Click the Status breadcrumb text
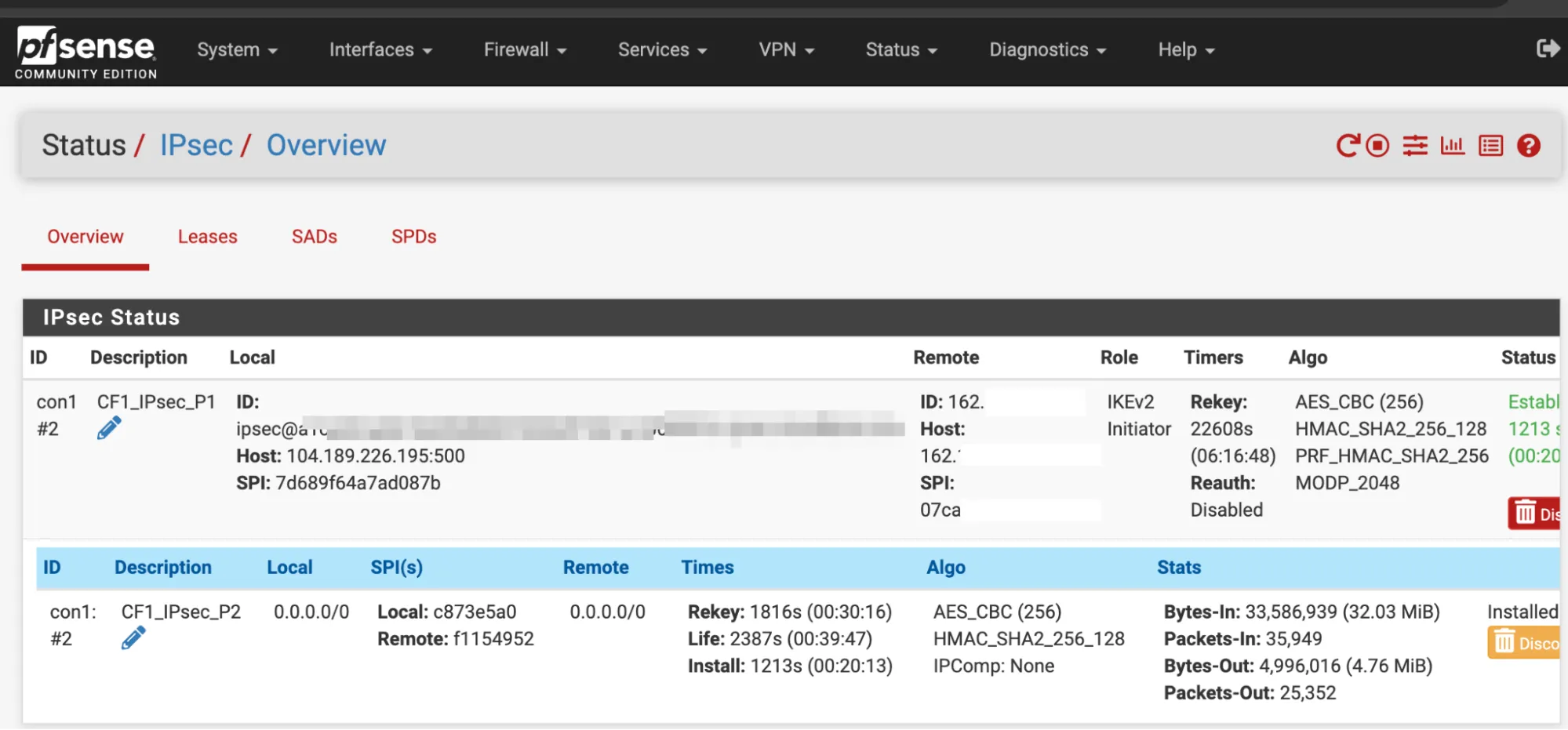Image resolution: width=1568 pixels, height=730 pixels. click(x=83, y=144)
